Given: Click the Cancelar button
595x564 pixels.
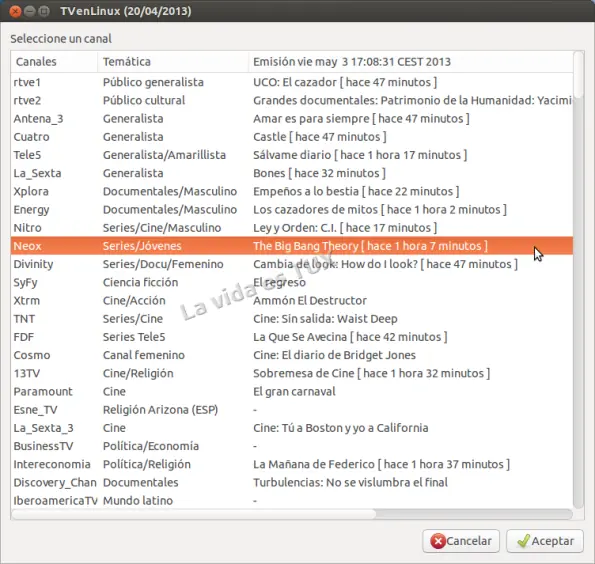Looking at the screenshot, I should (461, 541).
